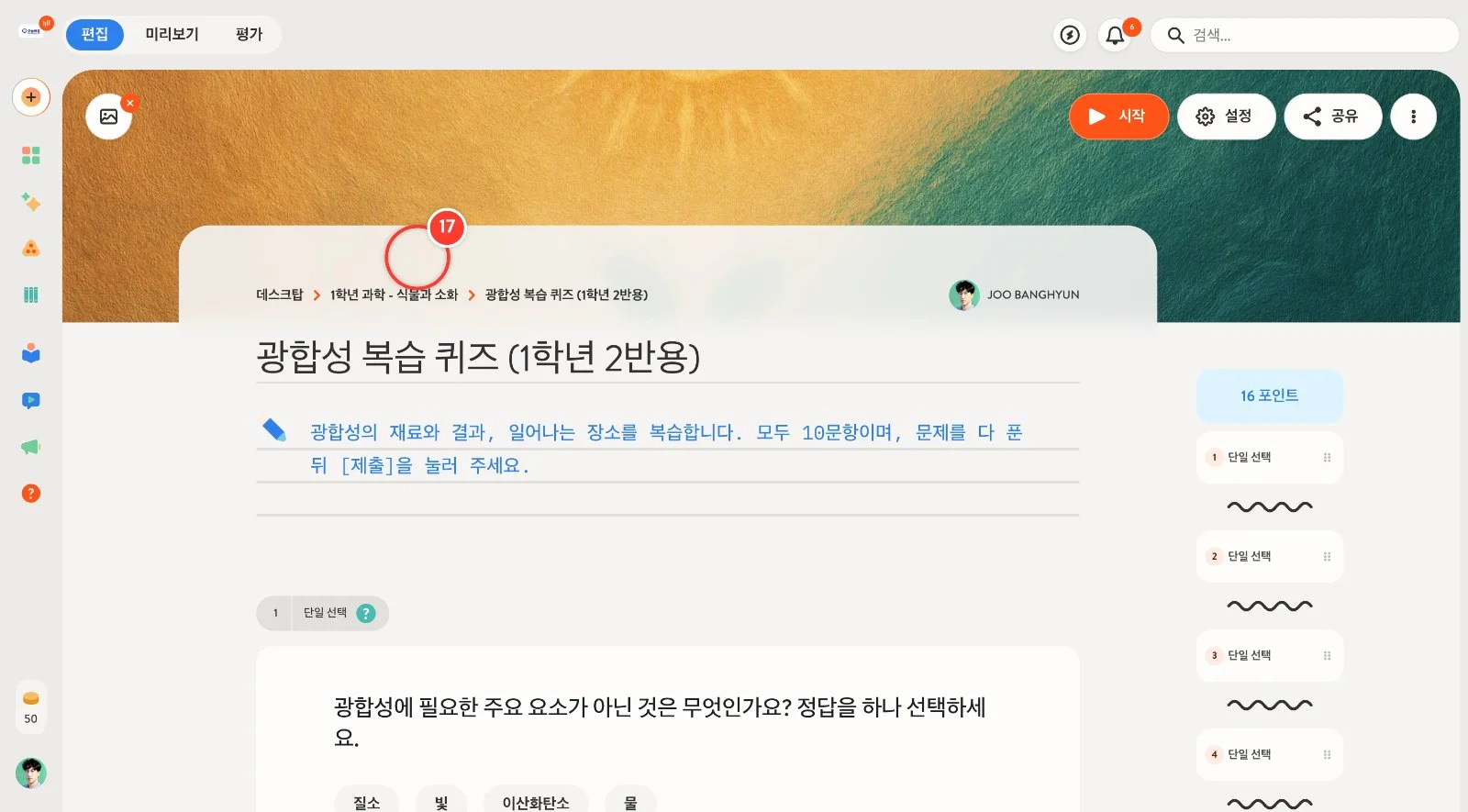Image resolution: width=1468 pixels, height=812 pixels.
Task: Click the change cover image icon
Action: (x=109, y=117)
